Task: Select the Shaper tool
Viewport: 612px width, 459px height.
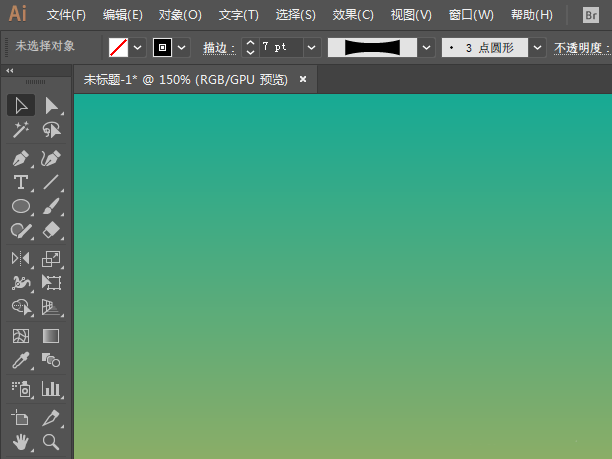Action: (21, 230)
